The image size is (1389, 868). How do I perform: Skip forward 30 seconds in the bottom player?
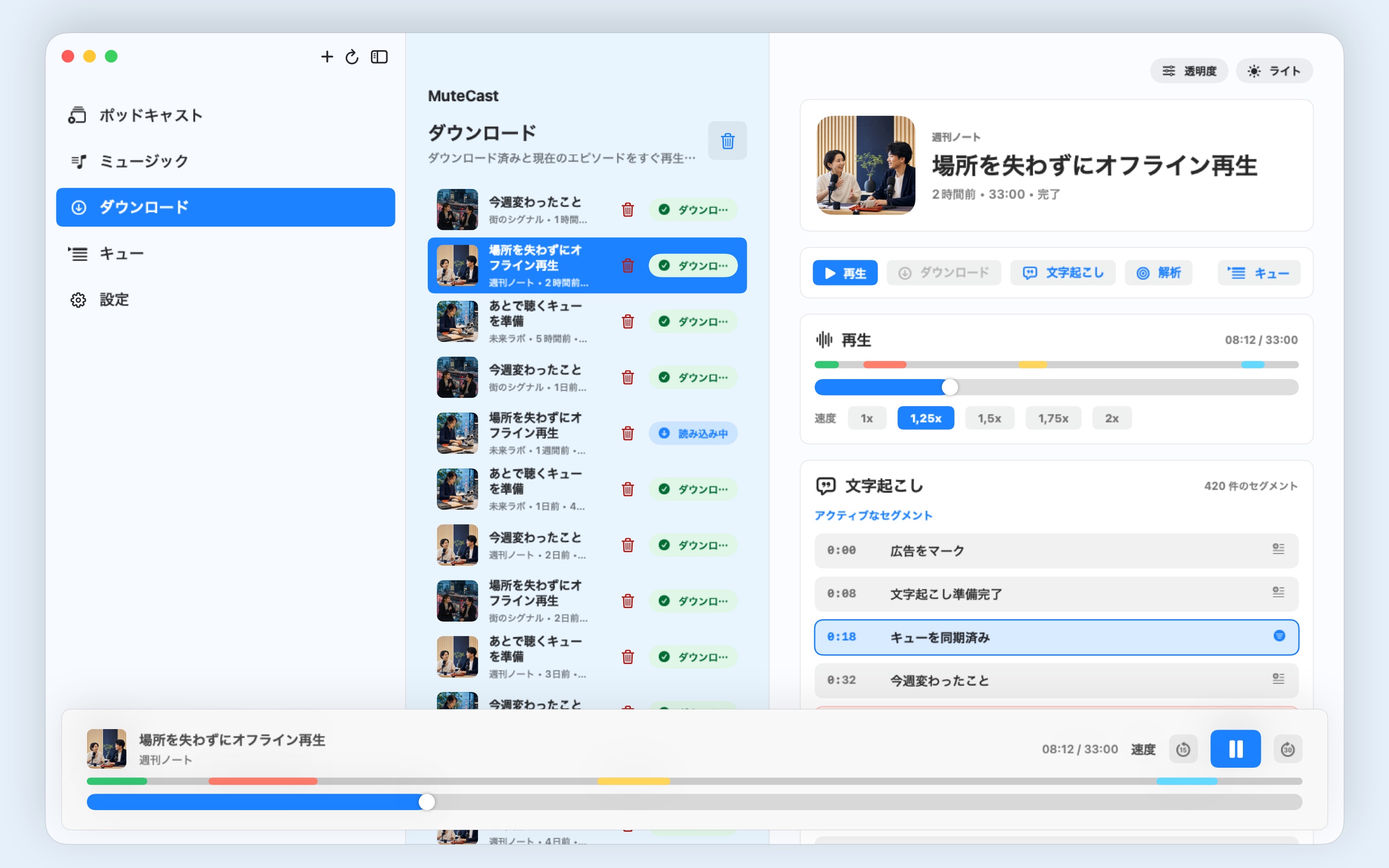(1287, 748)
